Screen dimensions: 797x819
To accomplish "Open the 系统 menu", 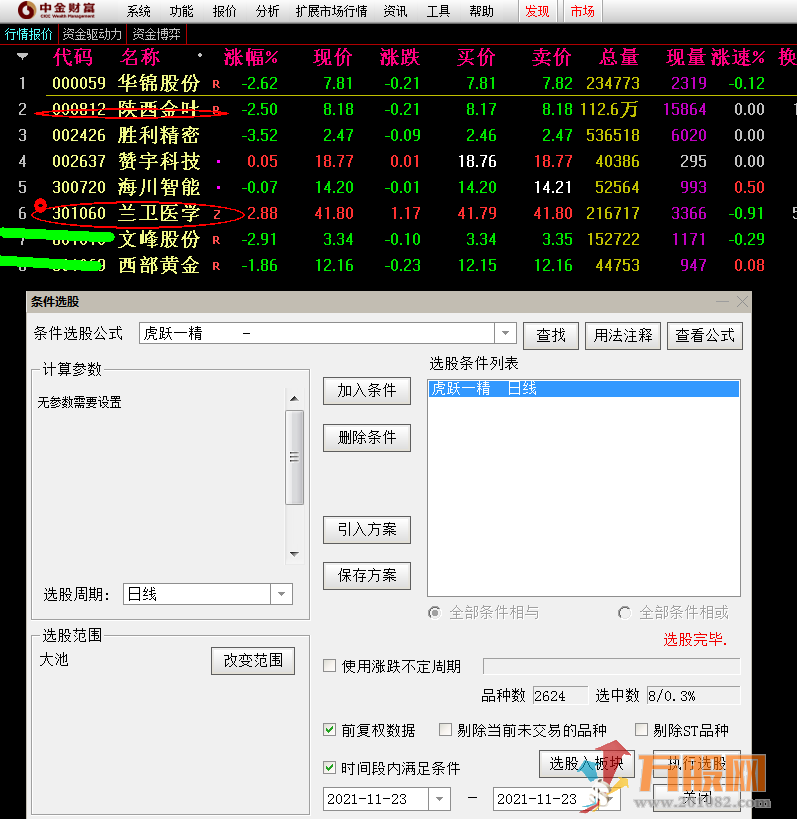I will coord(138,11).
